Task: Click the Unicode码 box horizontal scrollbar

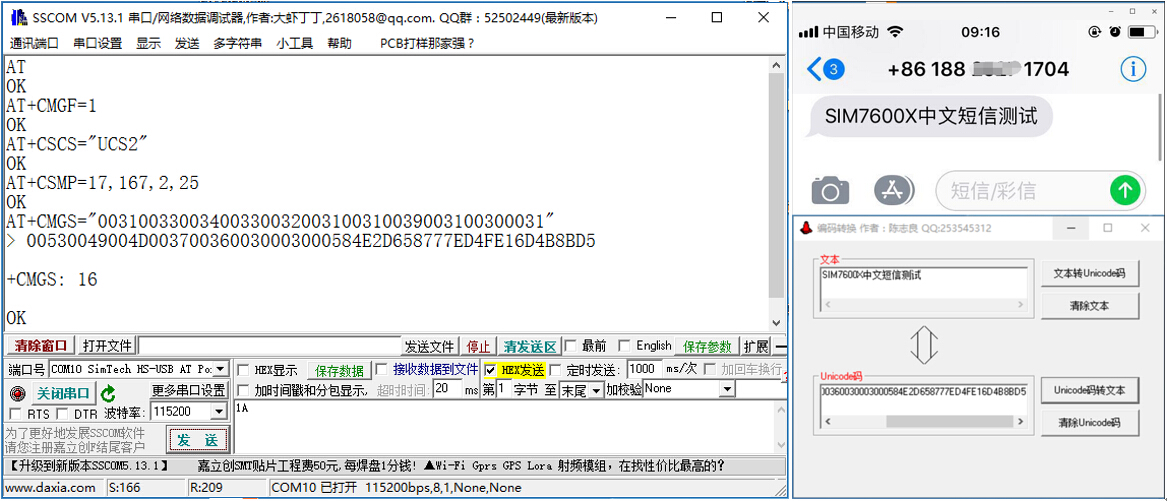Action: (x=924, y=422)
